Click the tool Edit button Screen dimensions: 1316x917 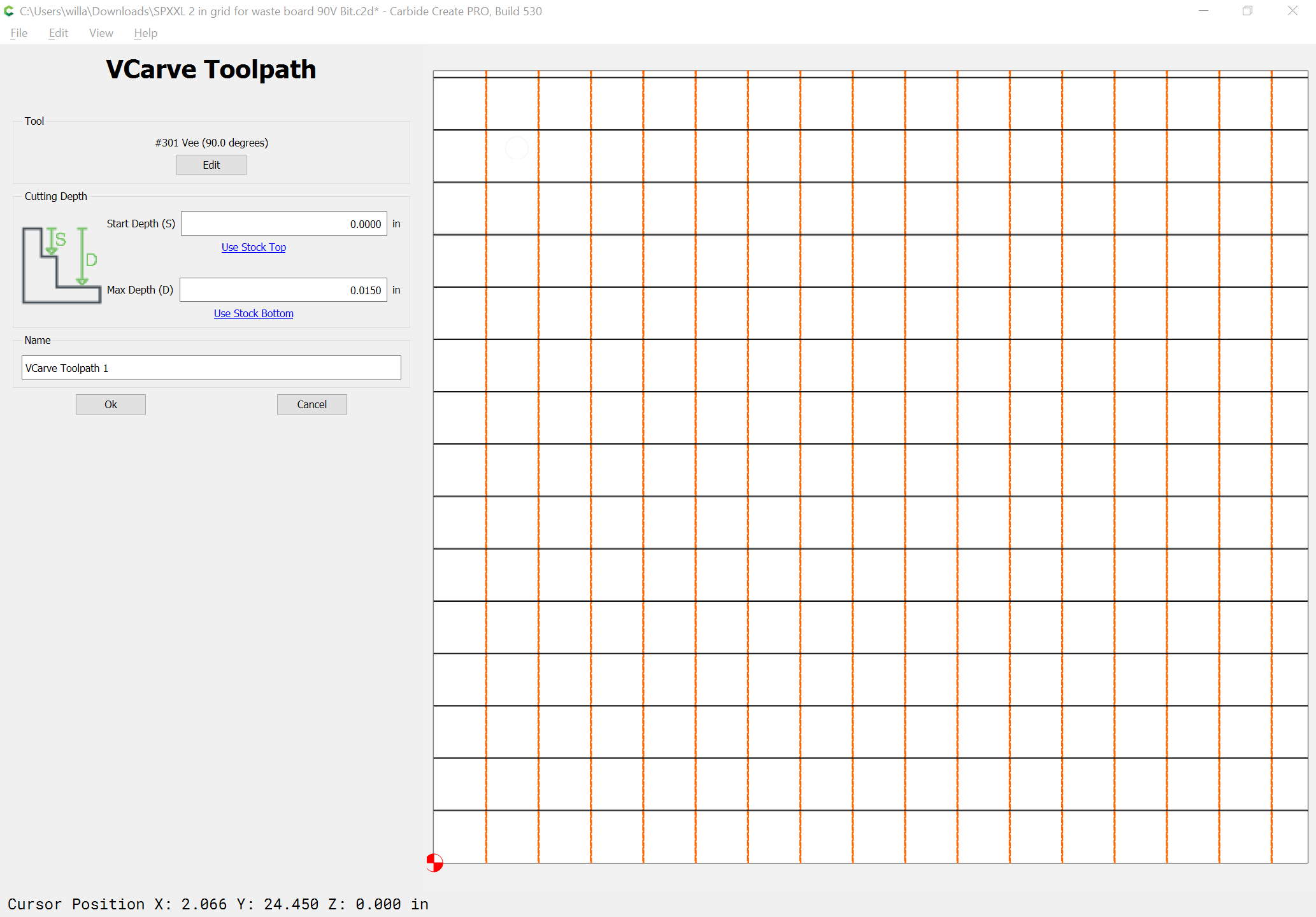coord(211,165)
